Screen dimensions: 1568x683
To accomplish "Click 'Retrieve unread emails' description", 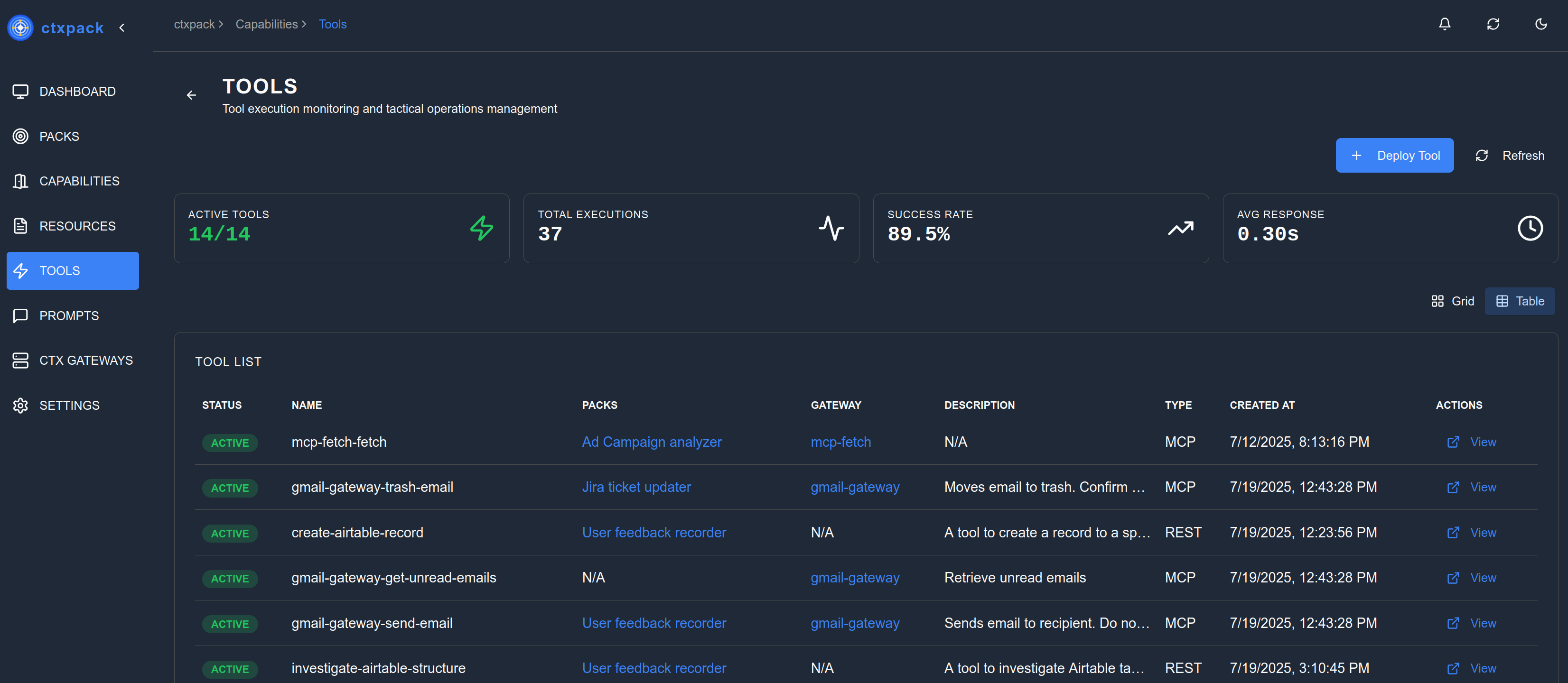I will point(1015,578).
